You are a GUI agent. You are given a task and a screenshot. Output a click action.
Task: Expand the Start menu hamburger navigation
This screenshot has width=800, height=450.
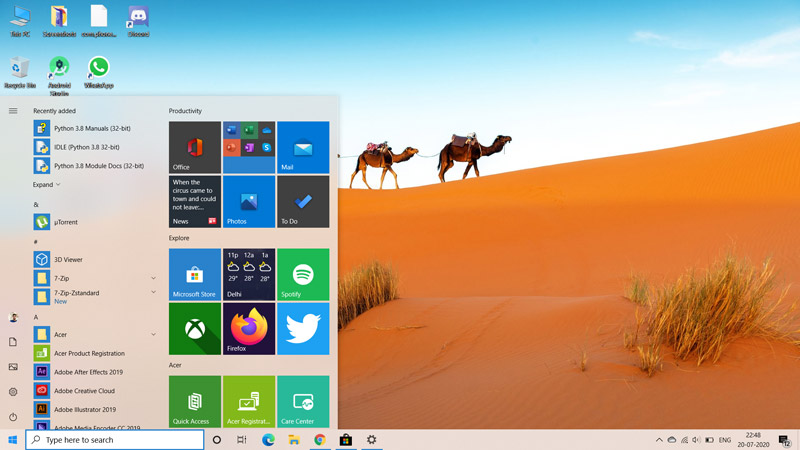(x=13, y=111)
